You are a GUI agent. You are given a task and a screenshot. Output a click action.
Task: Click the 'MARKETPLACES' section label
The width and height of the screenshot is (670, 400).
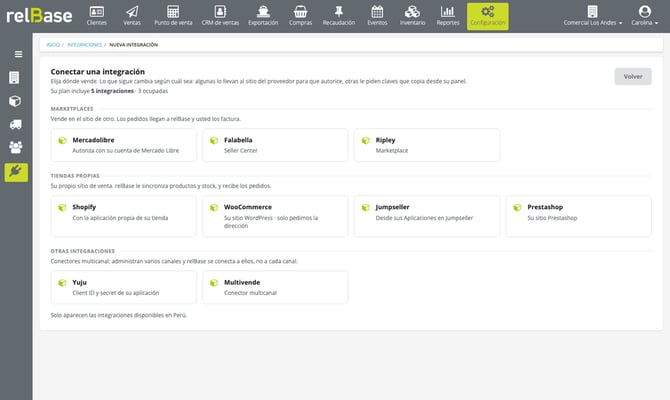point(72,109)
